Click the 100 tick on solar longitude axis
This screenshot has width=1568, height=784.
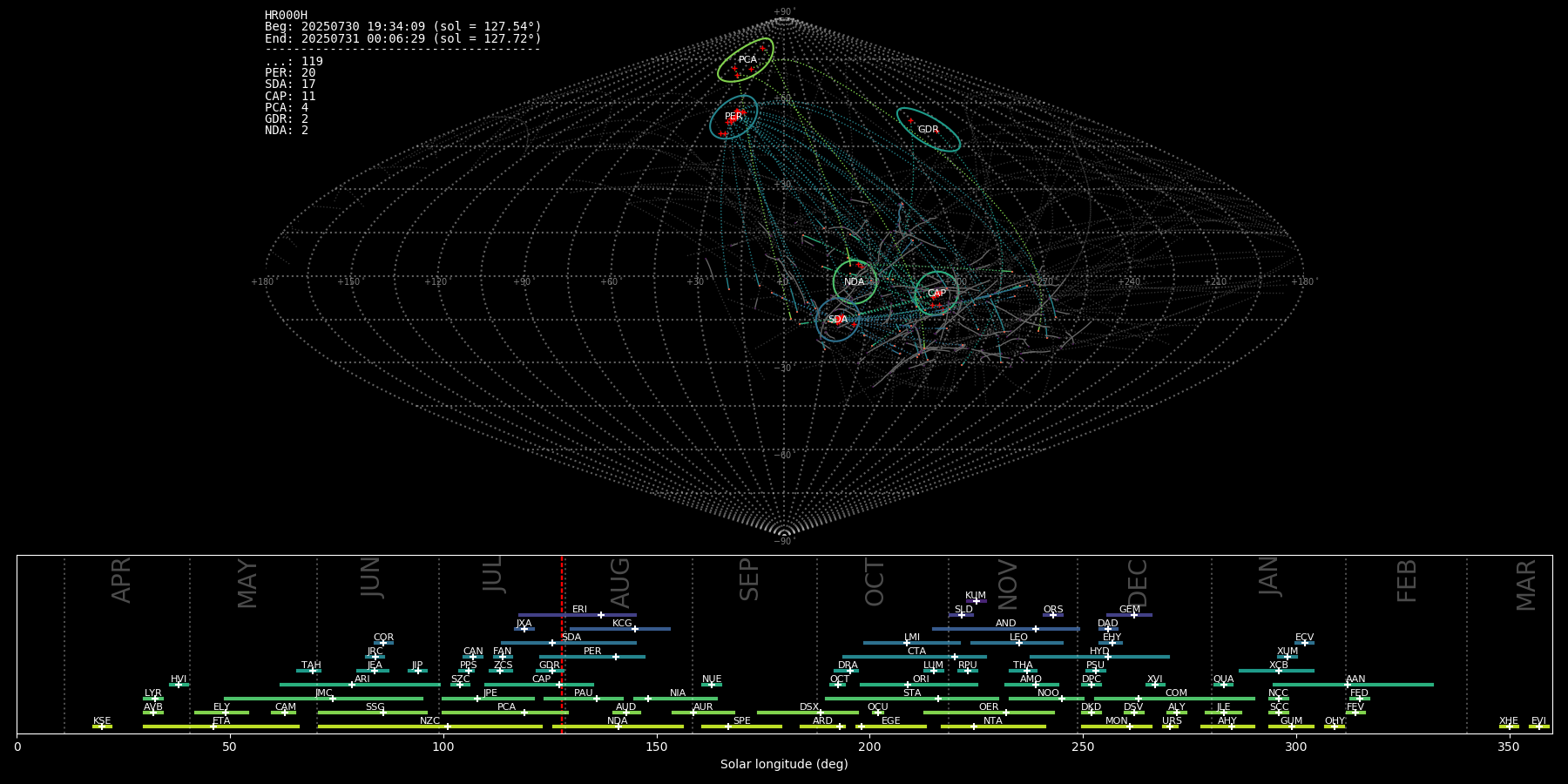[443, 747]
